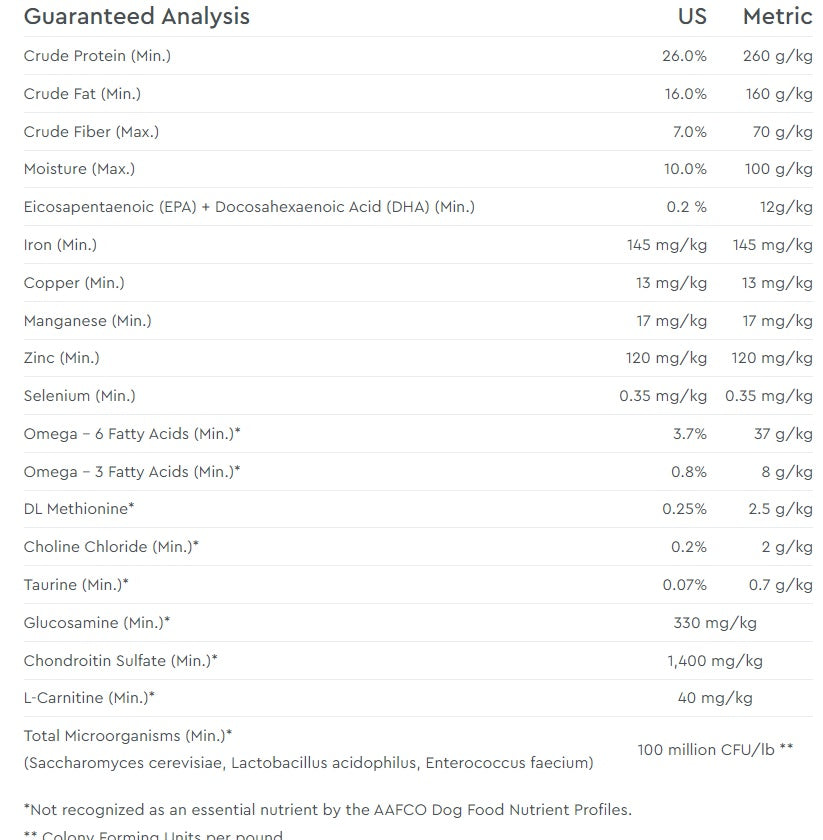Click the Crude Fiber 70 g/kg value

point(782,132)
